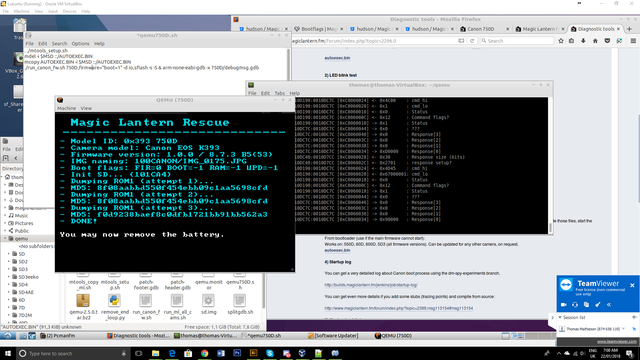The width and height of the screenshot is (640, 360).
Task: Switch to Magic Lantern Firefox tab
Action: tap(540, 29)
